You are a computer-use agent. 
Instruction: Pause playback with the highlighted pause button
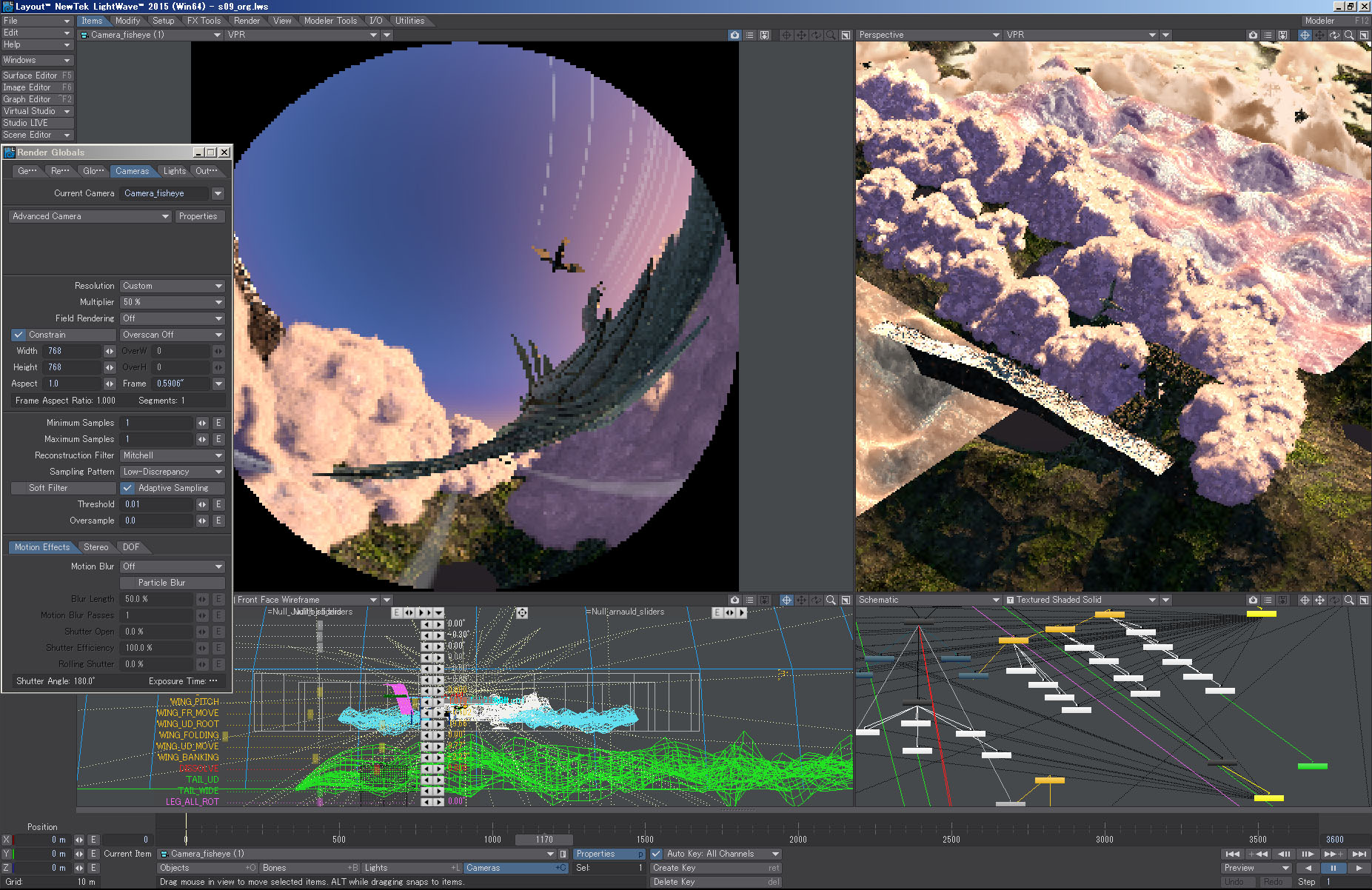tap(1333, 868)
